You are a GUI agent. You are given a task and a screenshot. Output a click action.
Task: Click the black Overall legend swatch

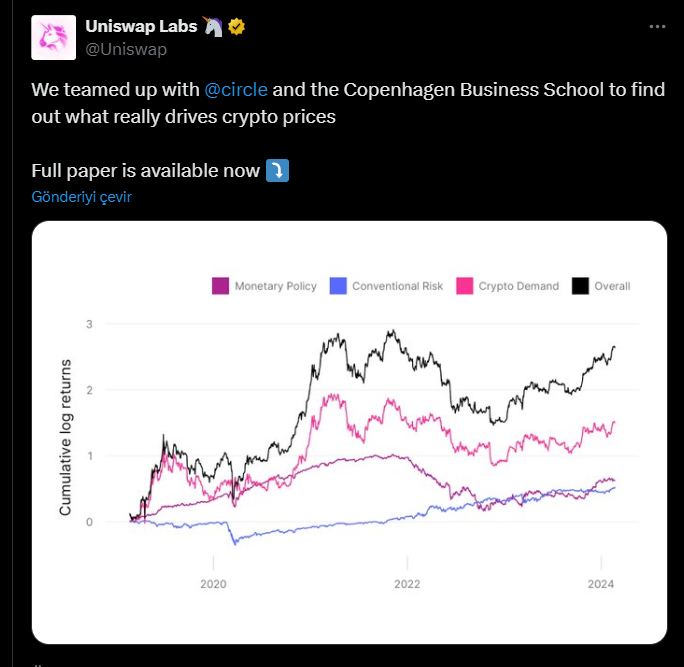pyautogui.click(x=580, y=286)
